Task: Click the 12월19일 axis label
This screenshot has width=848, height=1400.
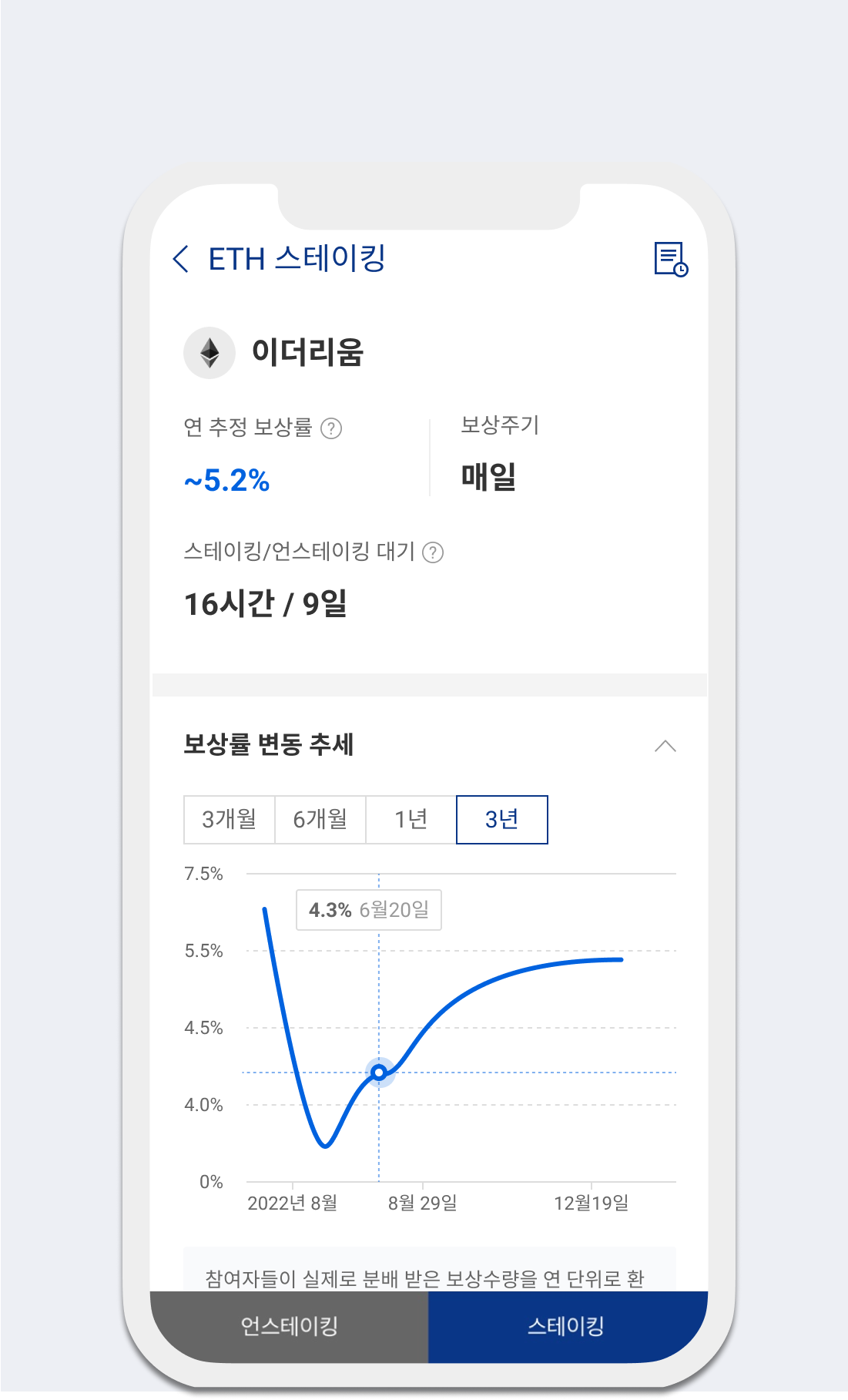Action: click(x=591, y=1203)
